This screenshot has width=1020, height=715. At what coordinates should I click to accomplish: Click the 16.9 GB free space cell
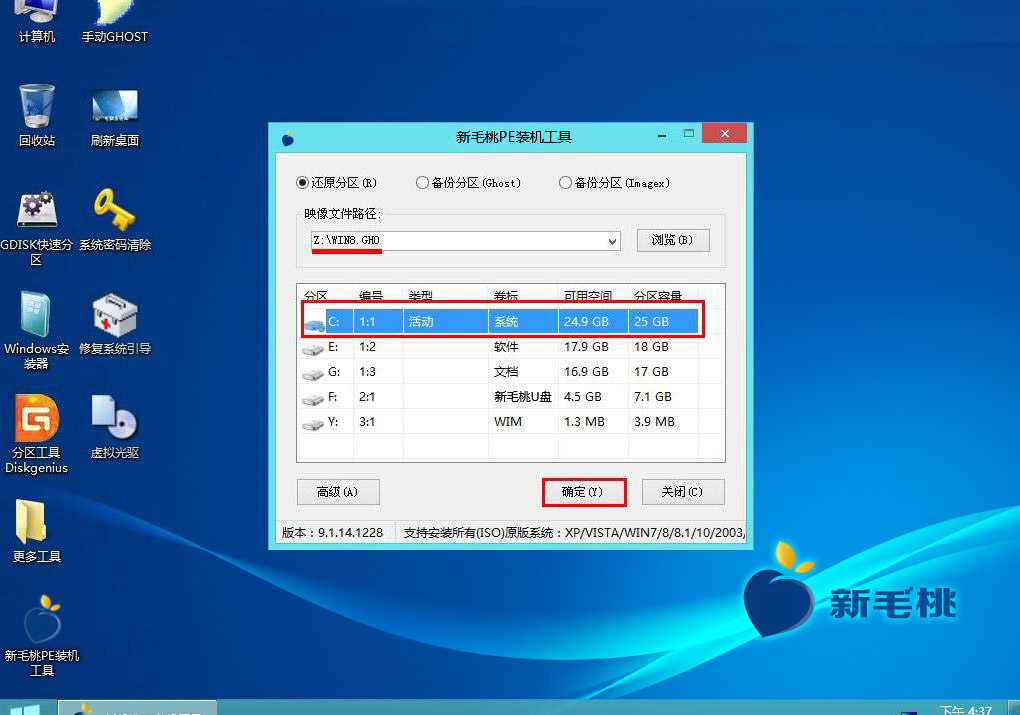pyautogui.click(x=586, y=371)
